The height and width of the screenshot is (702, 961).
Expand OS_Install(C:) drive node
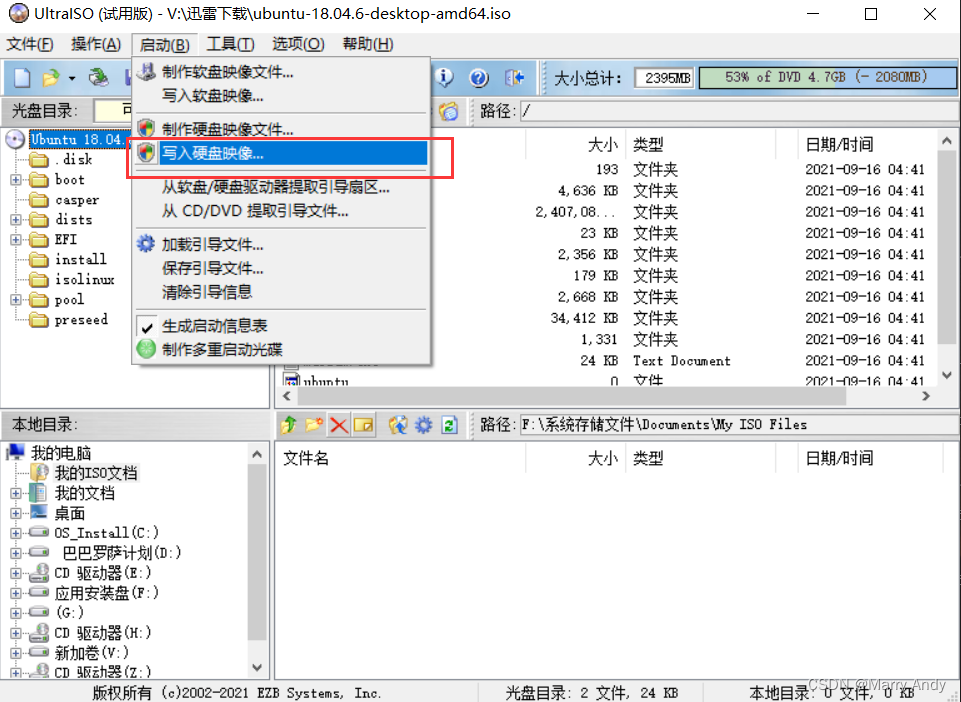(15, 533)
